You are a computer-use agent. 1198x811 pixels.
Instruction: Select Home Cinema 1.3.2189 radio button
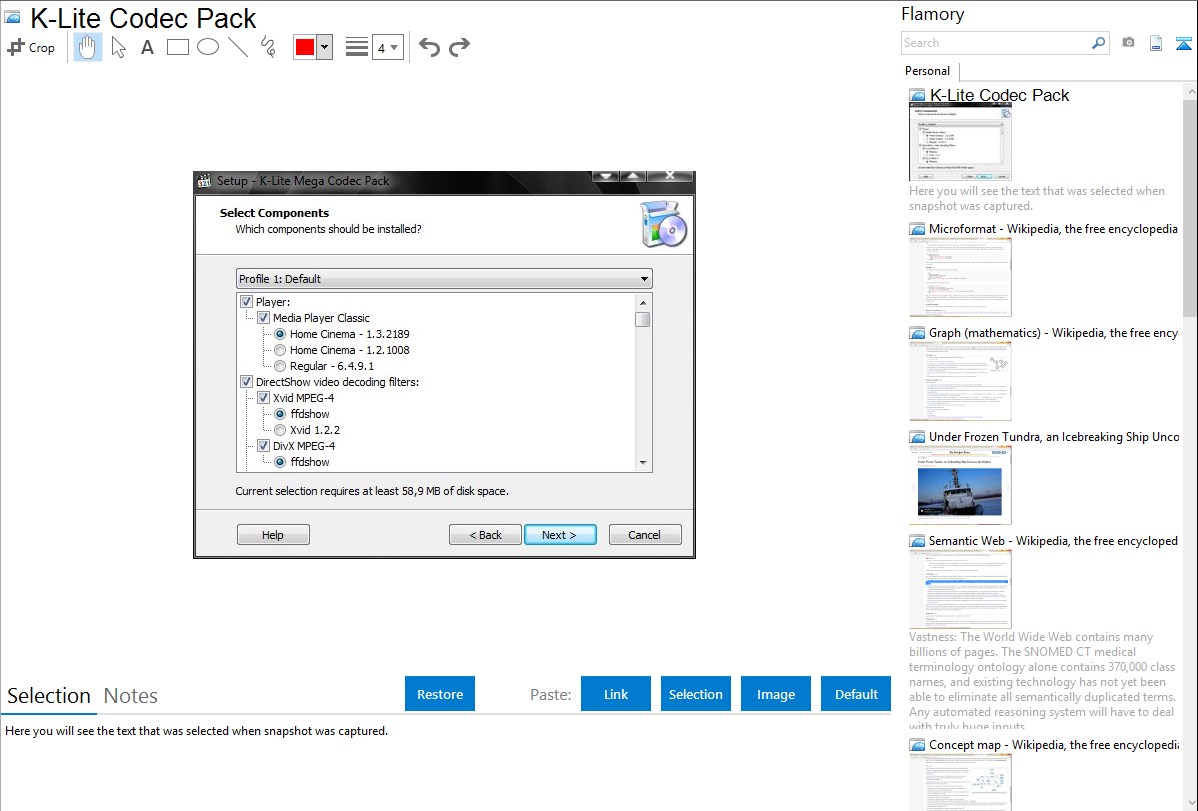pos(280,334)
